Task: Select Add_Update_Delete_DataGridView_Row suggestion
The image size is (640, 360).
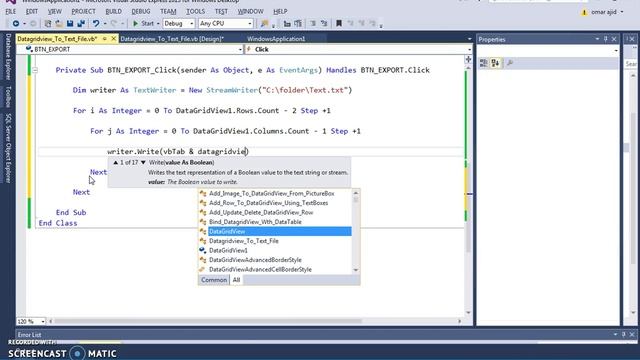Action: point(261,212)
